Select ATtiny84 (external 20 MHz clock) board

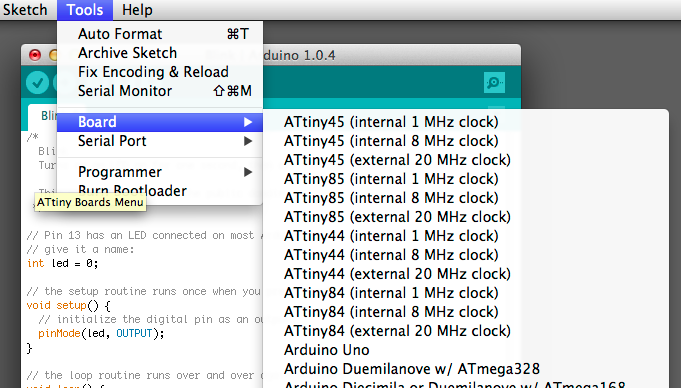pyautogui.click(x=466, y=331)
